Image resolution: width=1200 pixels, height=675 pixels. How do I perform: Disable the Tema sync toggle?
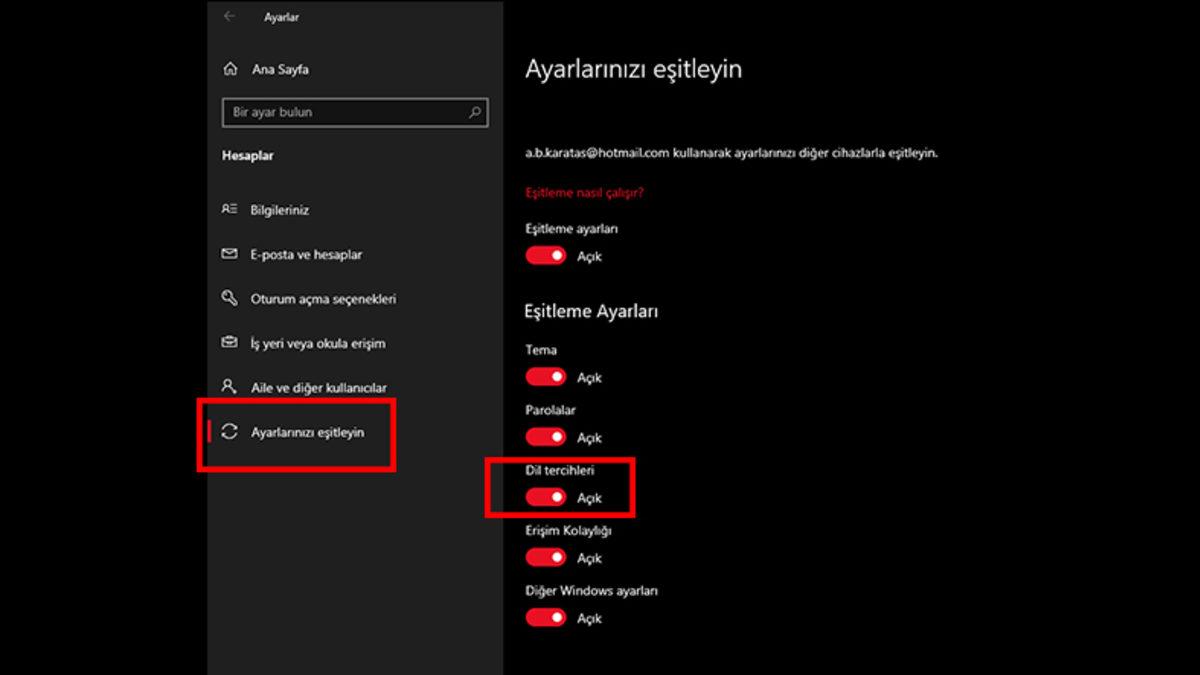(x=545, y=376)
